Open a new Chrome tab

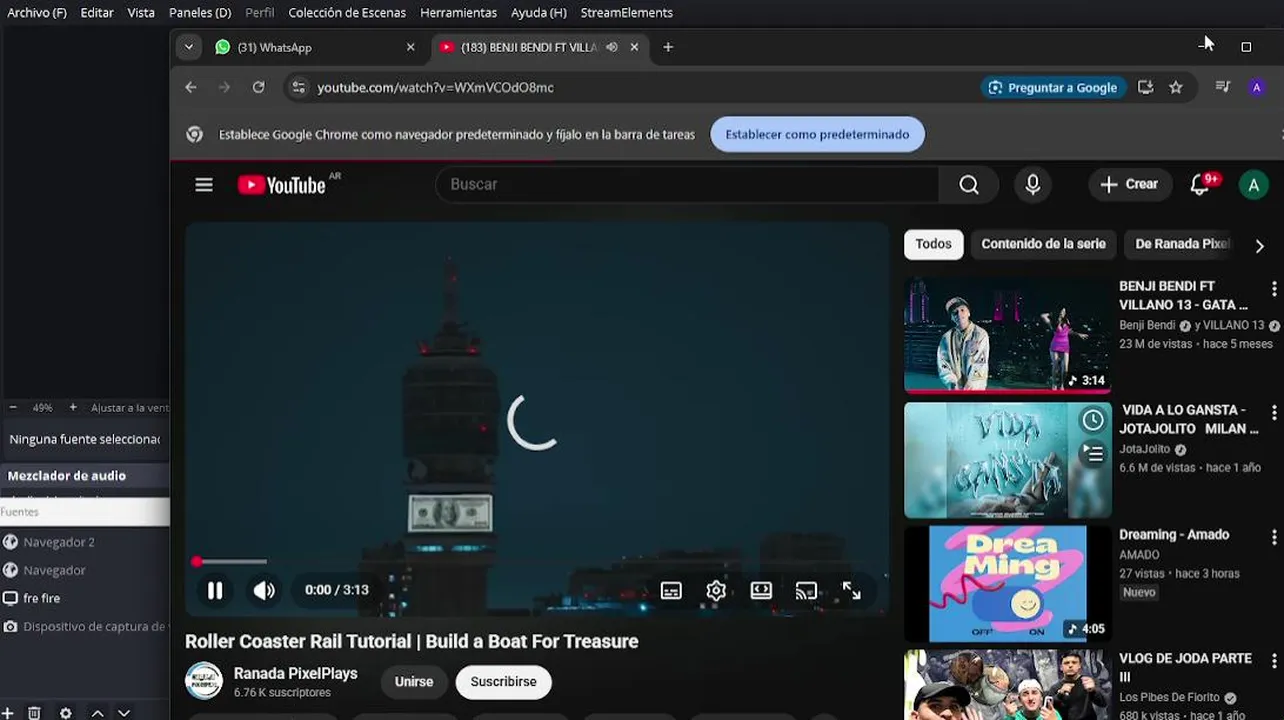click(x=668, y=47)
